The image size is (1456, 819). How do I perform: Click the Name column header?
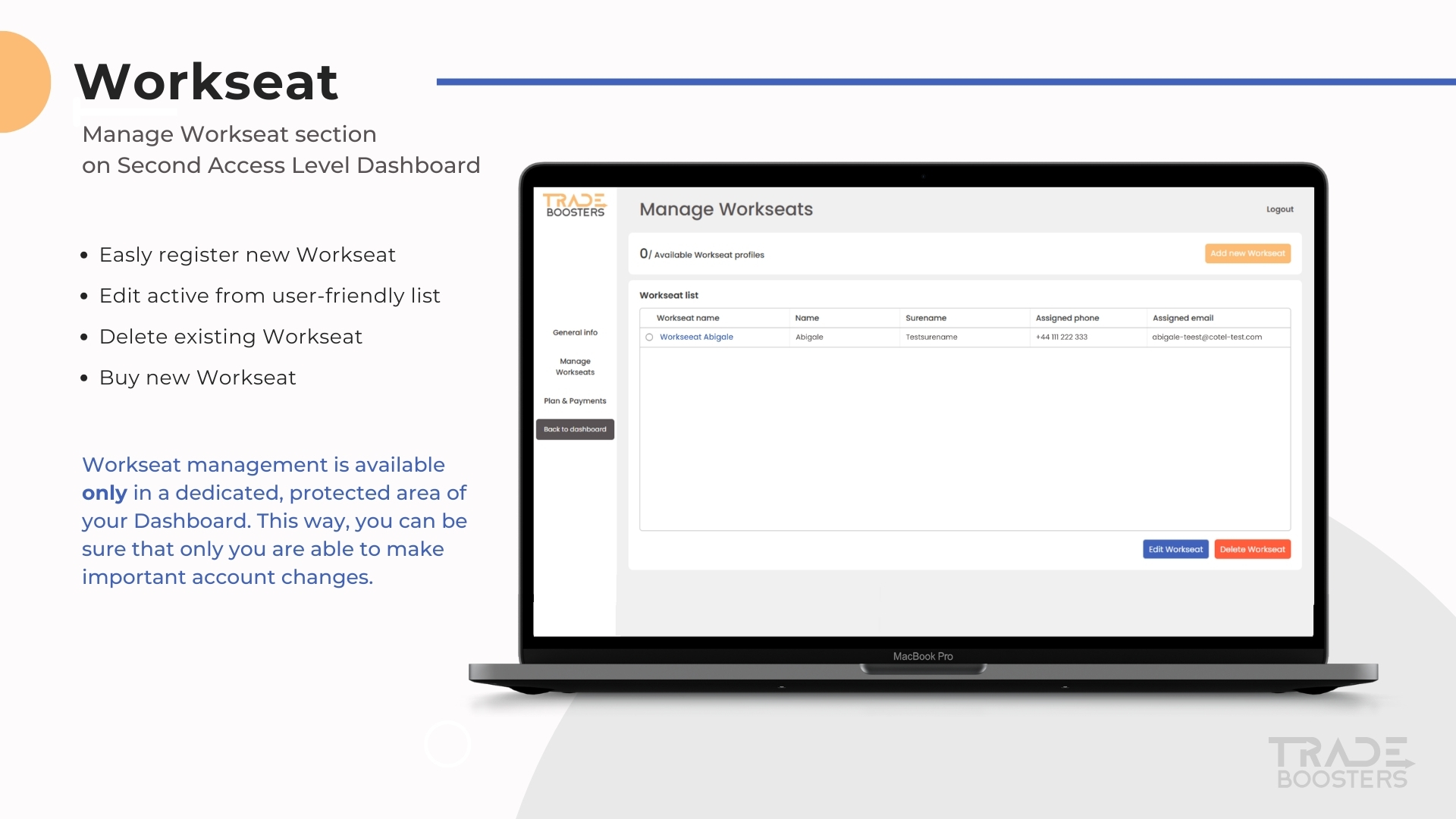[x=807, y=318]
